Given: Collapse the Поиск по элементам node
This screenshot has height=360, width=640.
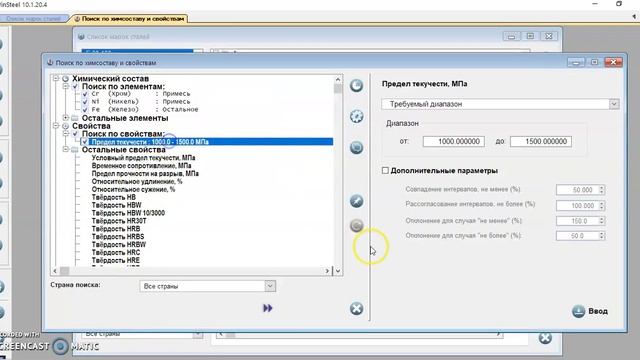Looking at the screenshot, I should click(65, 87).
